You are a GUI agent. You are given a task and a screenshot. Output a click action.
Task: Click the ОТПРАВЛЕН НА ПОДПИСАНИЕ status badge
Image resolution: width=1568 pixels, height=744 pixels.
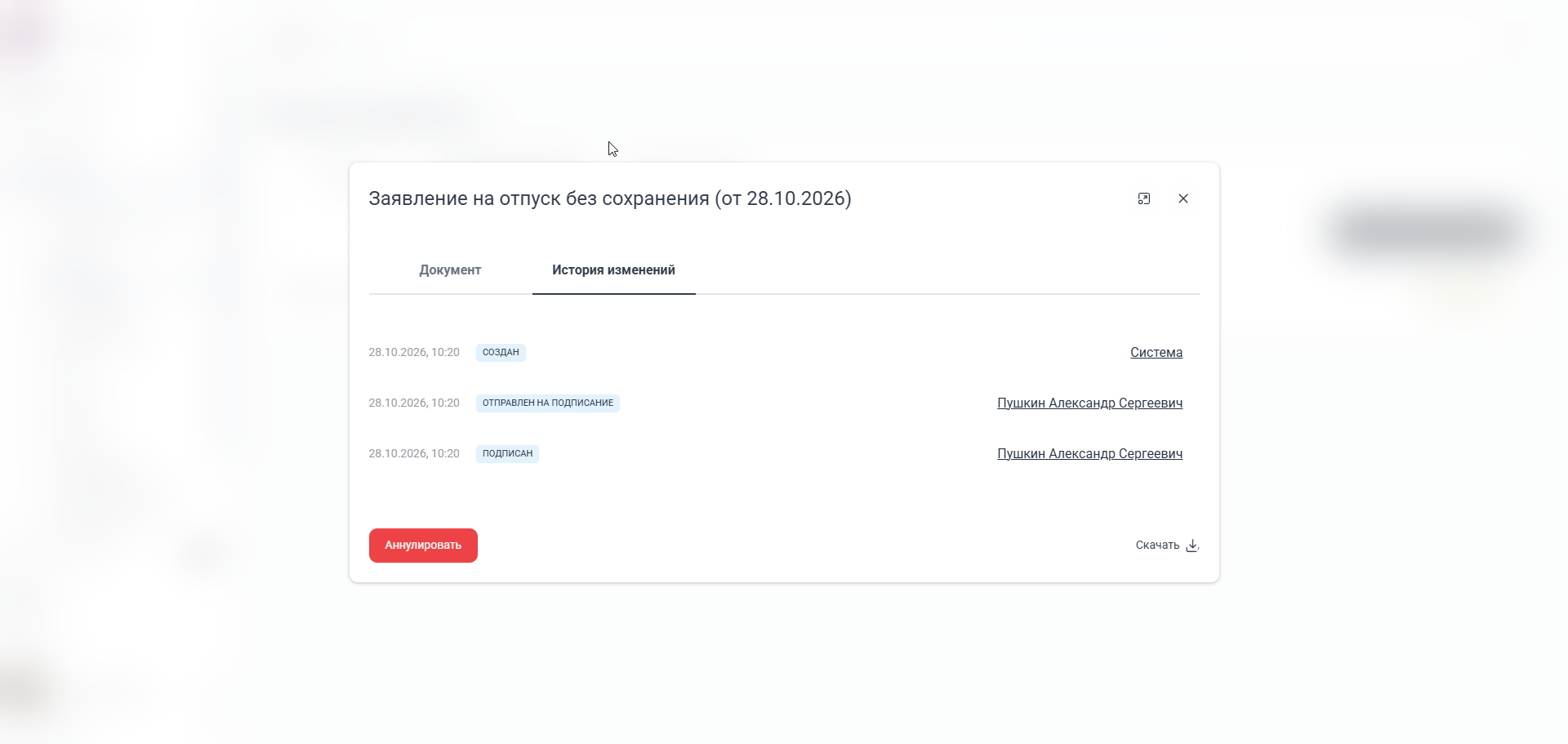point(548,403)
